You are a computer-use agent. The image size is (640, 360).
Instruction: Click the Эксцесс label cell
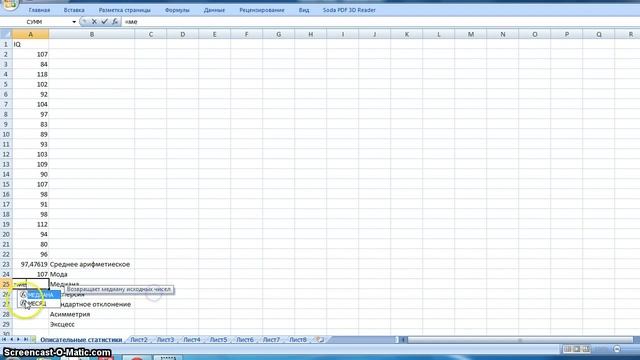pyautogui.click(x=92, y=324)
